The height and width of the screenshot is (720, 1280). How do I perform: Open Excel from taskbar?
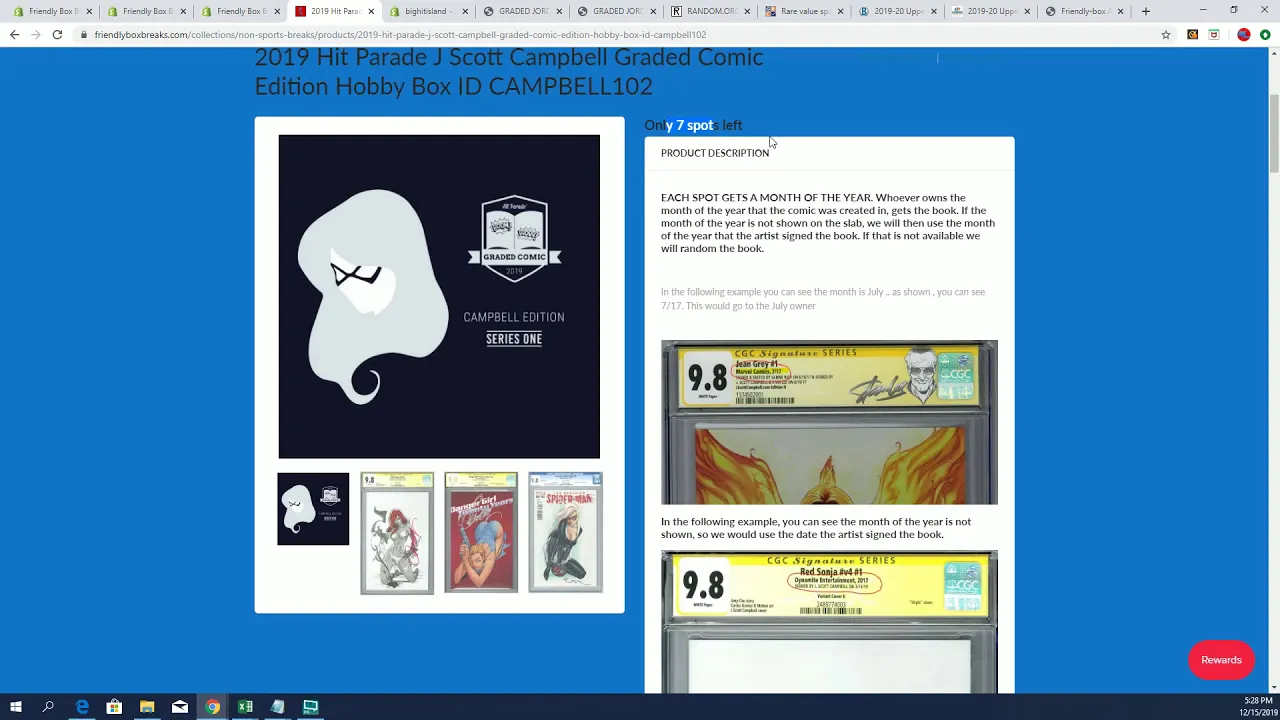[x=245, y=707]
